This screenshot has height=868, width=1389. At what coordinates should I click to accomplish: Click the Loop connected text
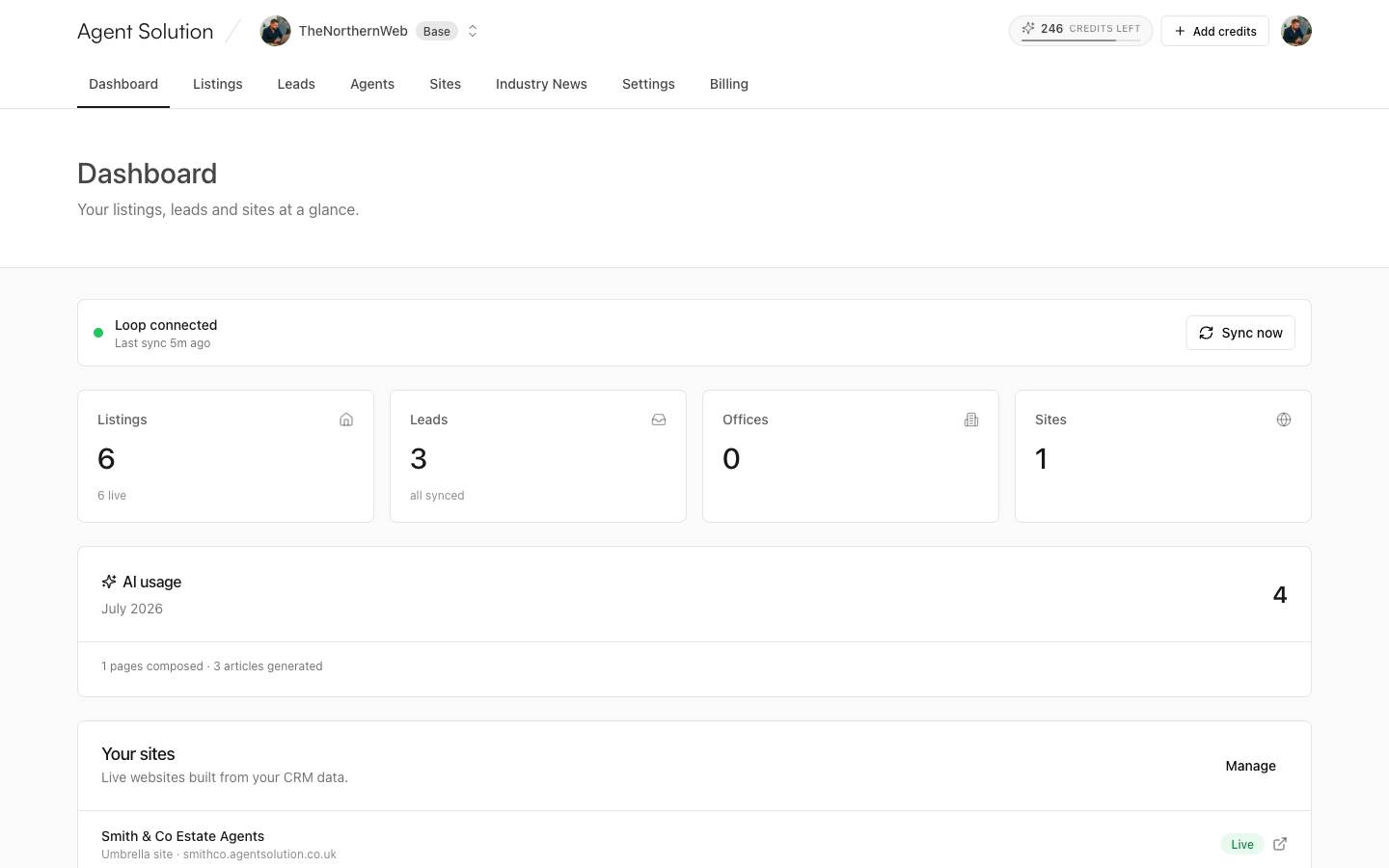pyautogui.click(x=166, y=325)
